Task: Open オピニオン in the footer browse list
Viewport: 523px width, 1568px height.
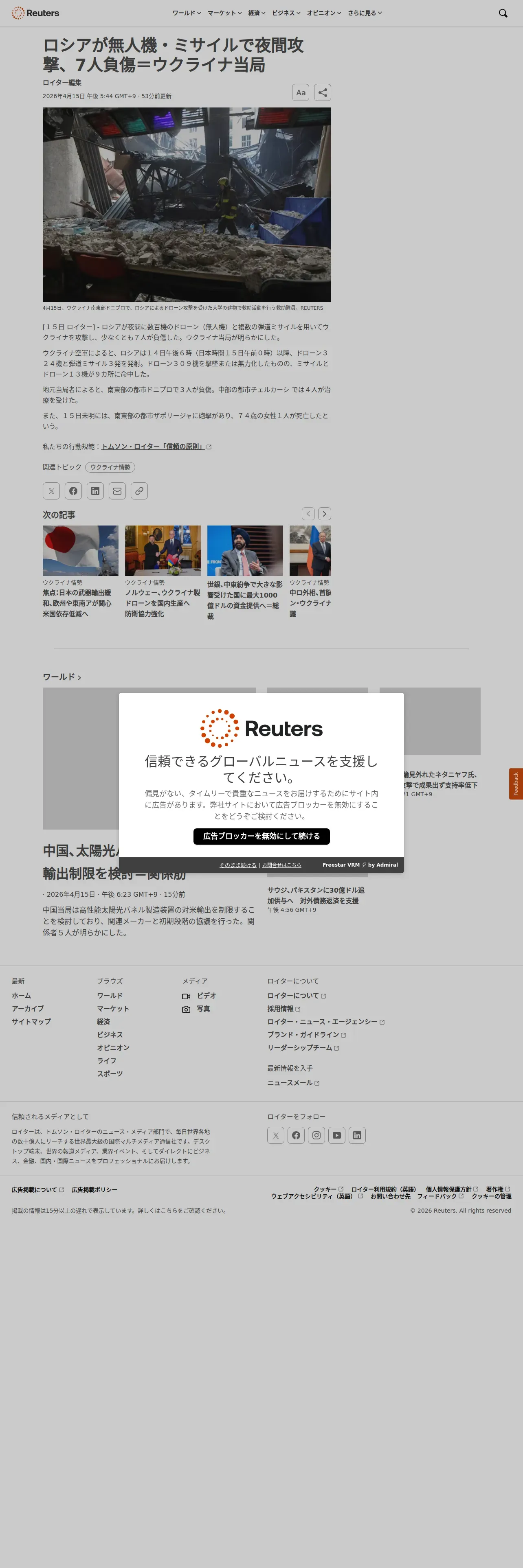Action: (113, 1047)
